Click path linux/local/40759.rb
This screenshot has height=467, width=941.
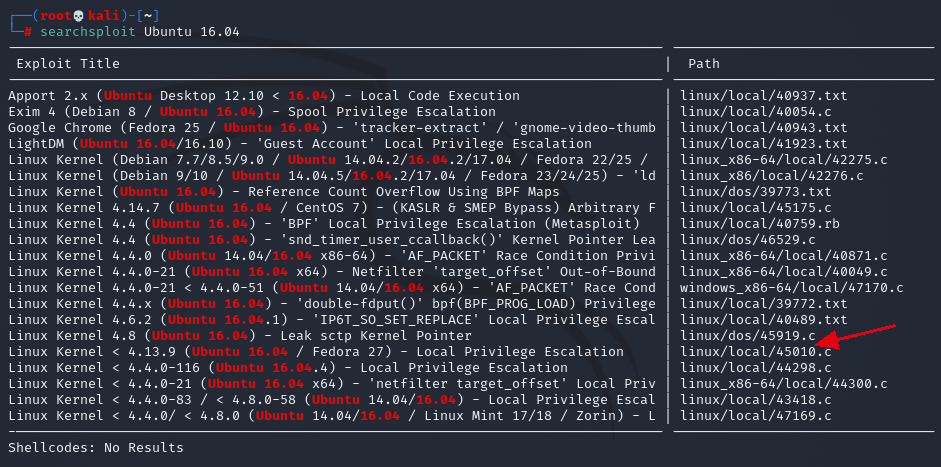coord(759,224)
